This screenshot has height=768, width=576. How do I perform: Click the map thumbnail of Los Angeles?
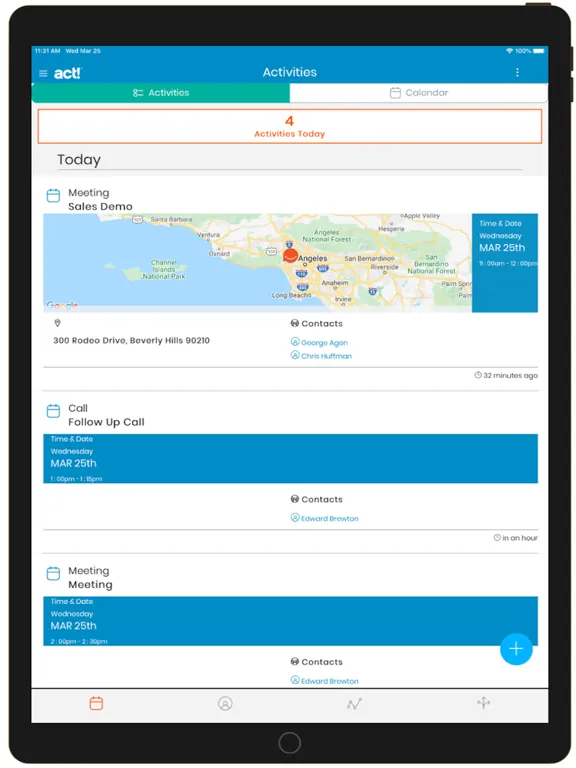tap(257, 263)
